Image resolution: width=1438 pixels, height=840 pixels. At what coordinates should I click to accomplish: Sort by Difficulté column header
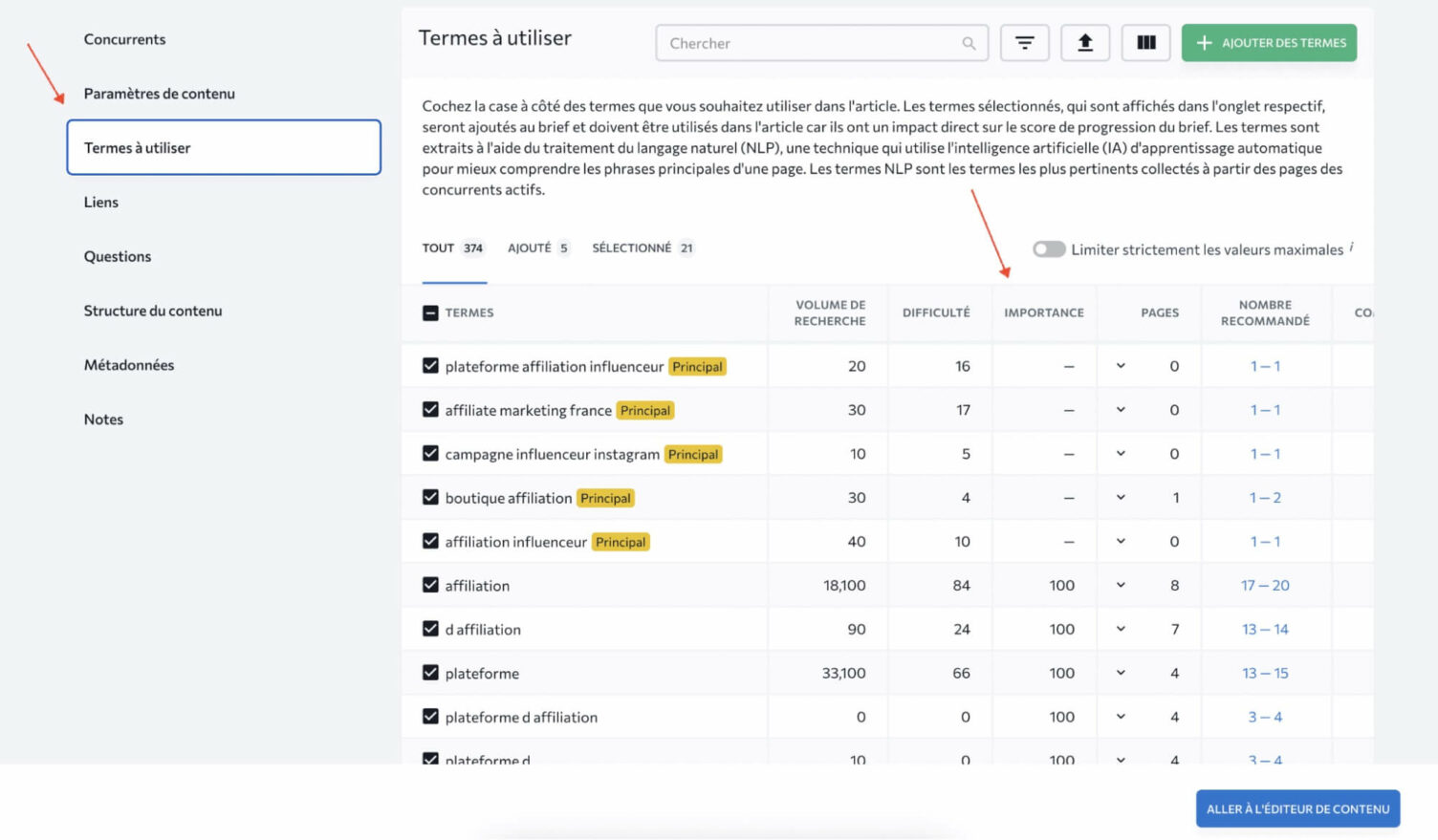tap(936, 312)
